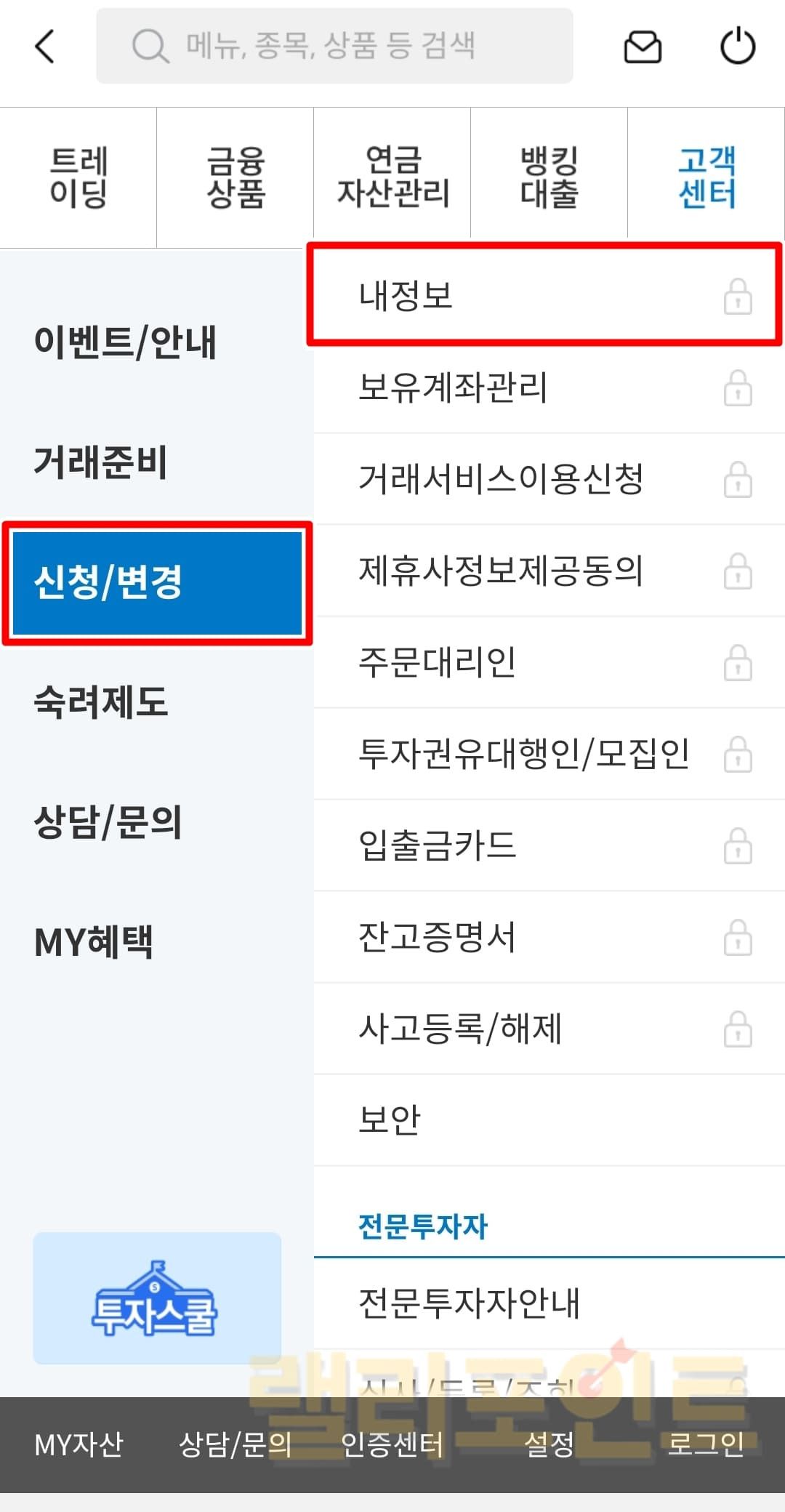The height and width of the screenshot is (1512, 785).
Task: Tap the lock icon beside 잔고증명서
Action: [738, 937]
